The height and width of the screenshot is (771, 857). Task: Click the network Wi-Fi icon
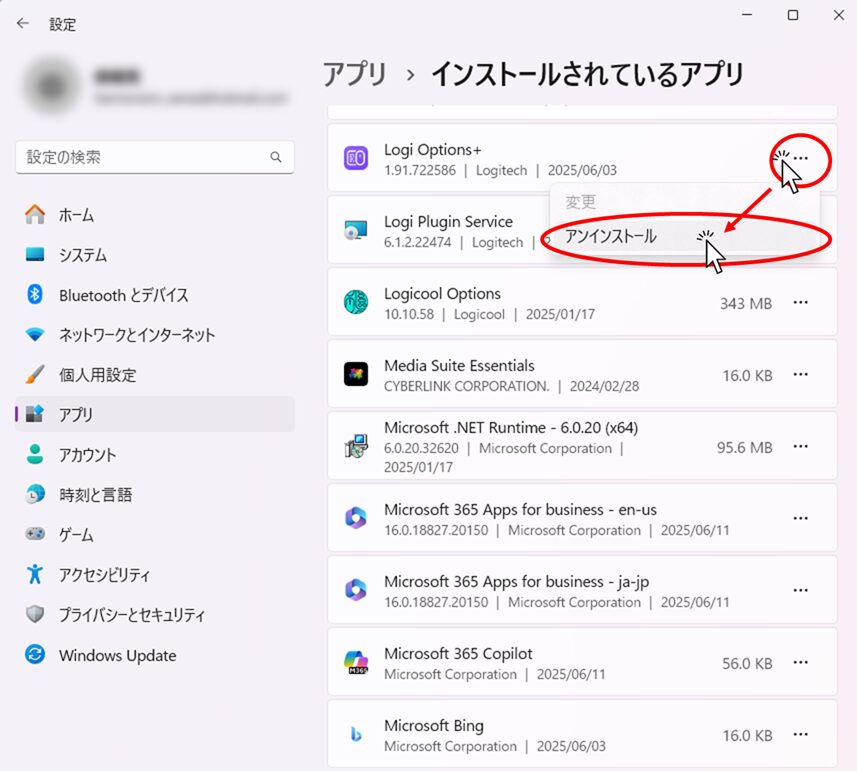point(35,334)
